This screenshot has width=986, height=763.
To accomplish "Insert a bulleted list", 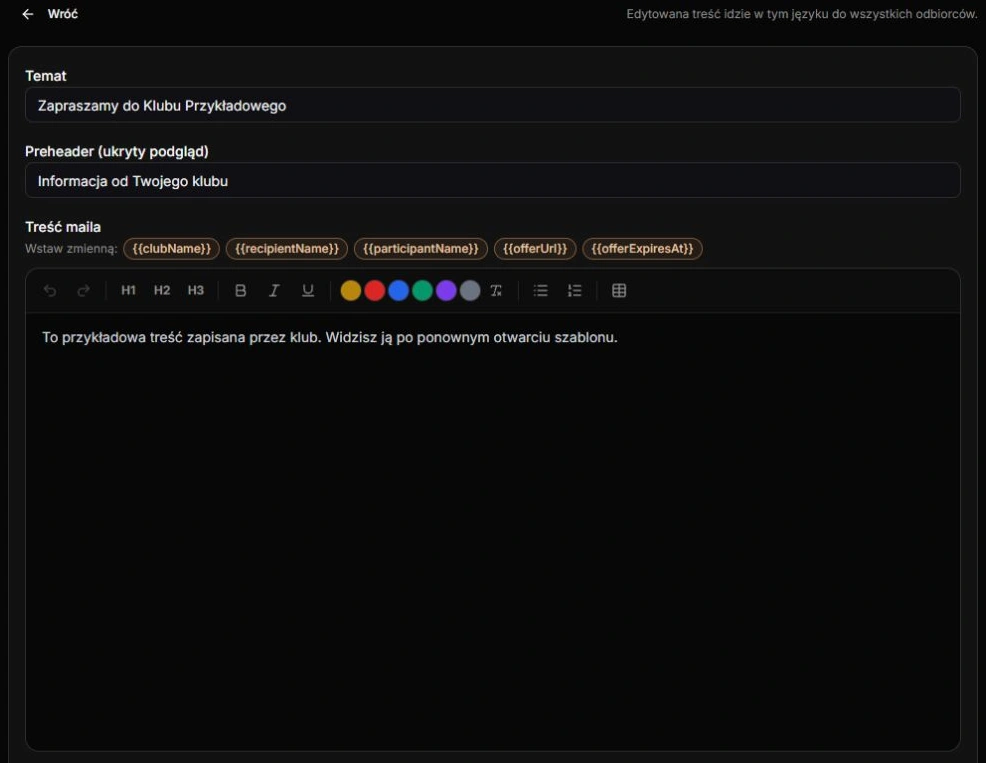I will pos(540,291).
